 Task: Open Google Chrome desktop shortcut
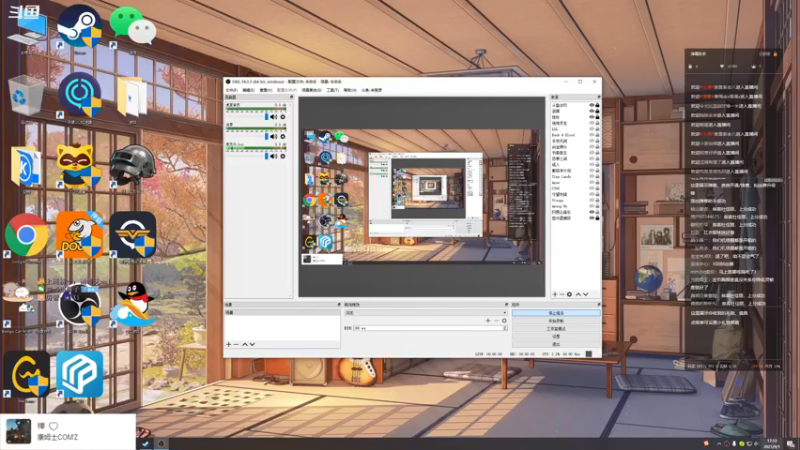click(27, 237)
